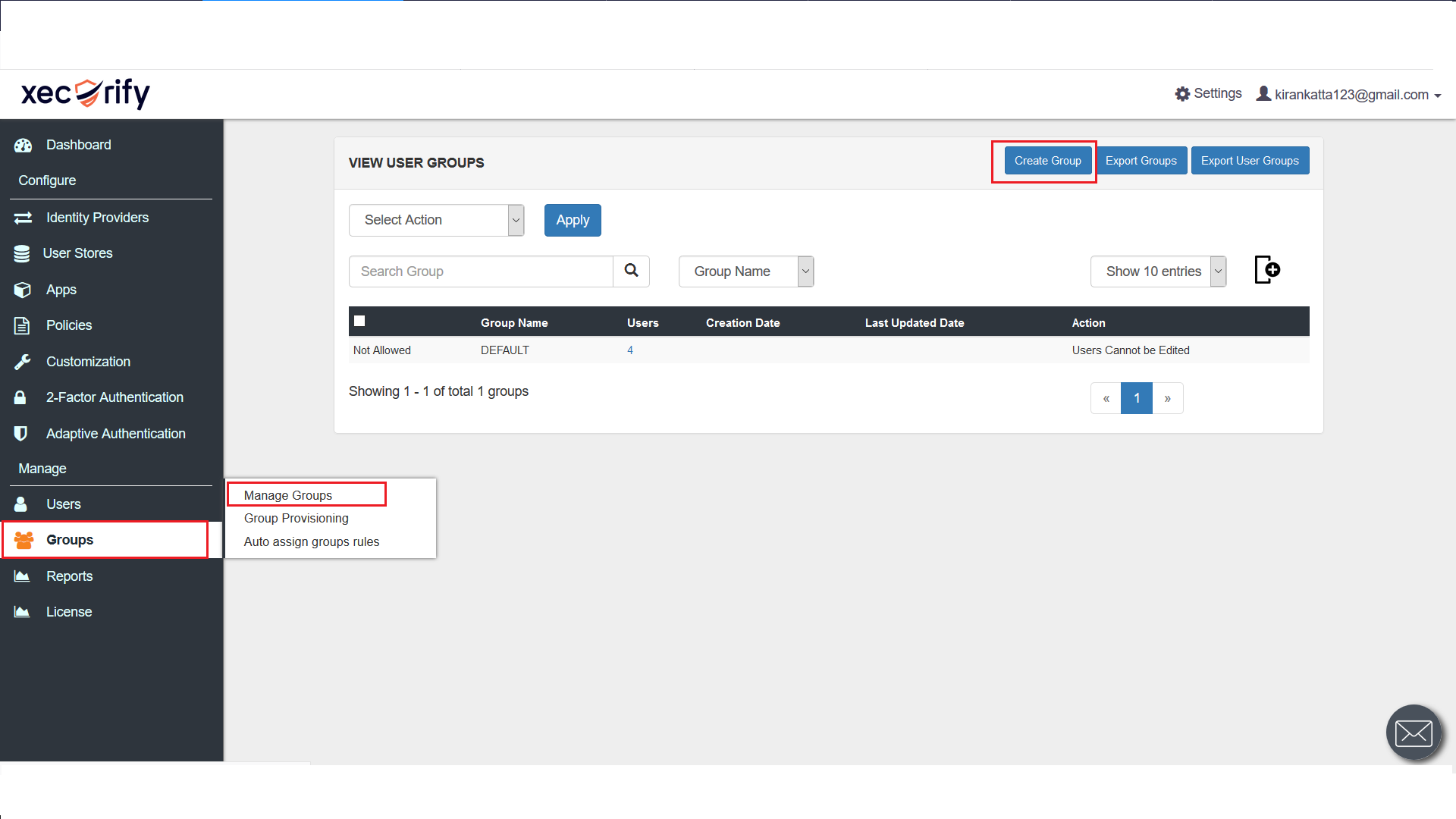The height and width of the screenshot is (819, 1456).
Task: Select Manage Groups from submenu
Action: pos(288,495)
